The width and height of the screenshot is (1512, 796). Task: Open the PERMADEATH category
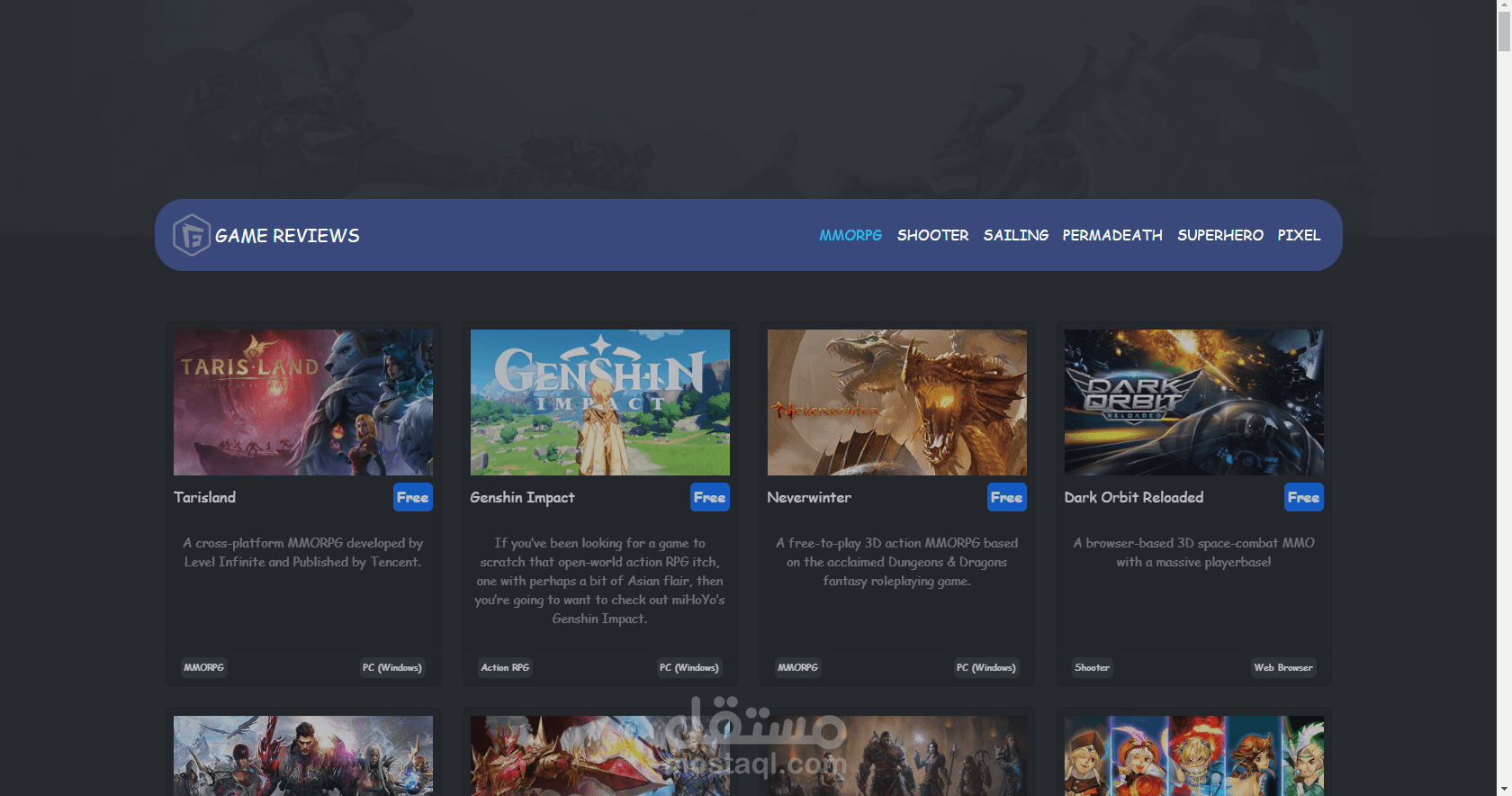pyautogui.click(x=1112, y=235)
